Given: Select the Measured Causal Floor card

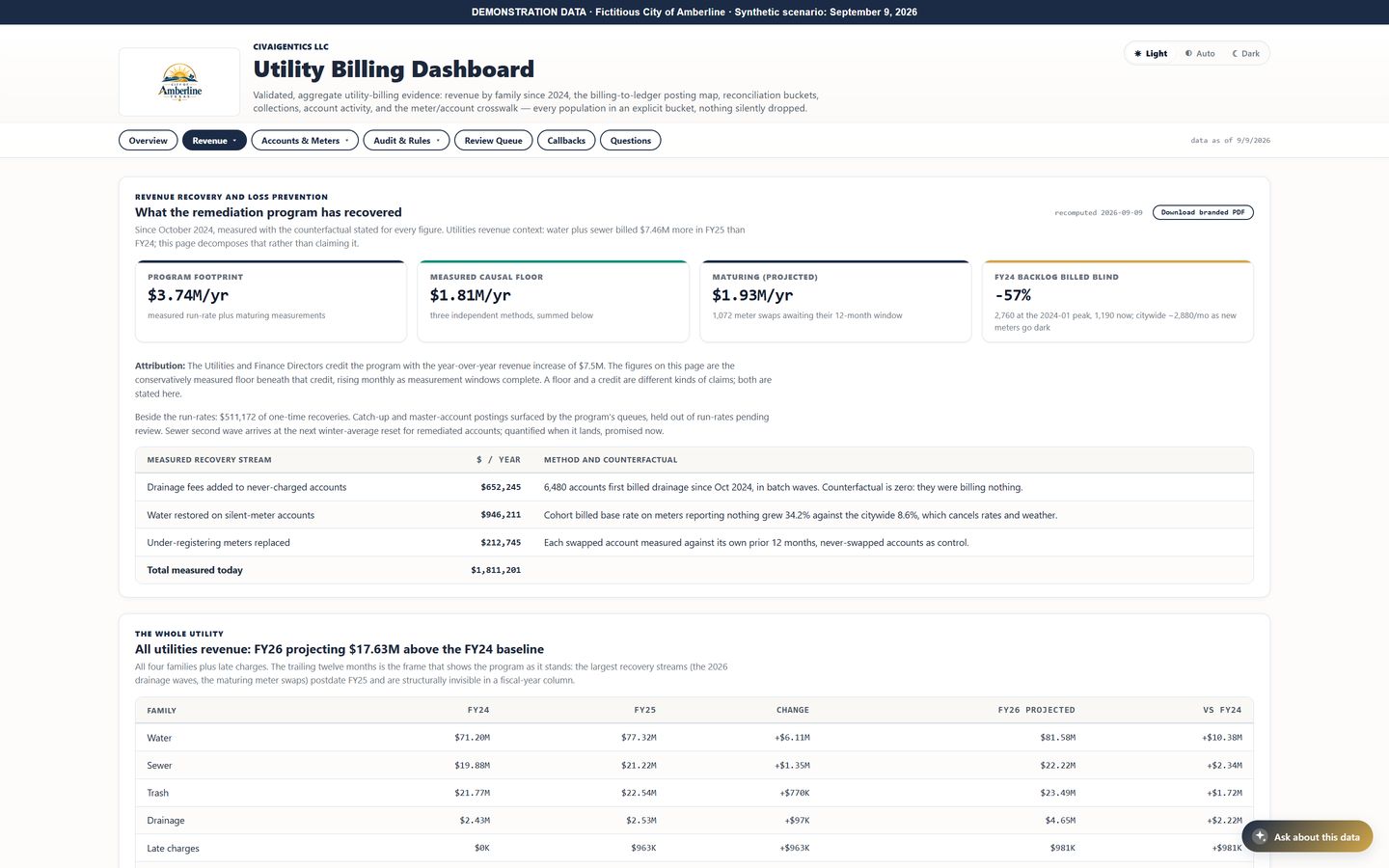Looking at the screenshot, I should pos(553,301).
